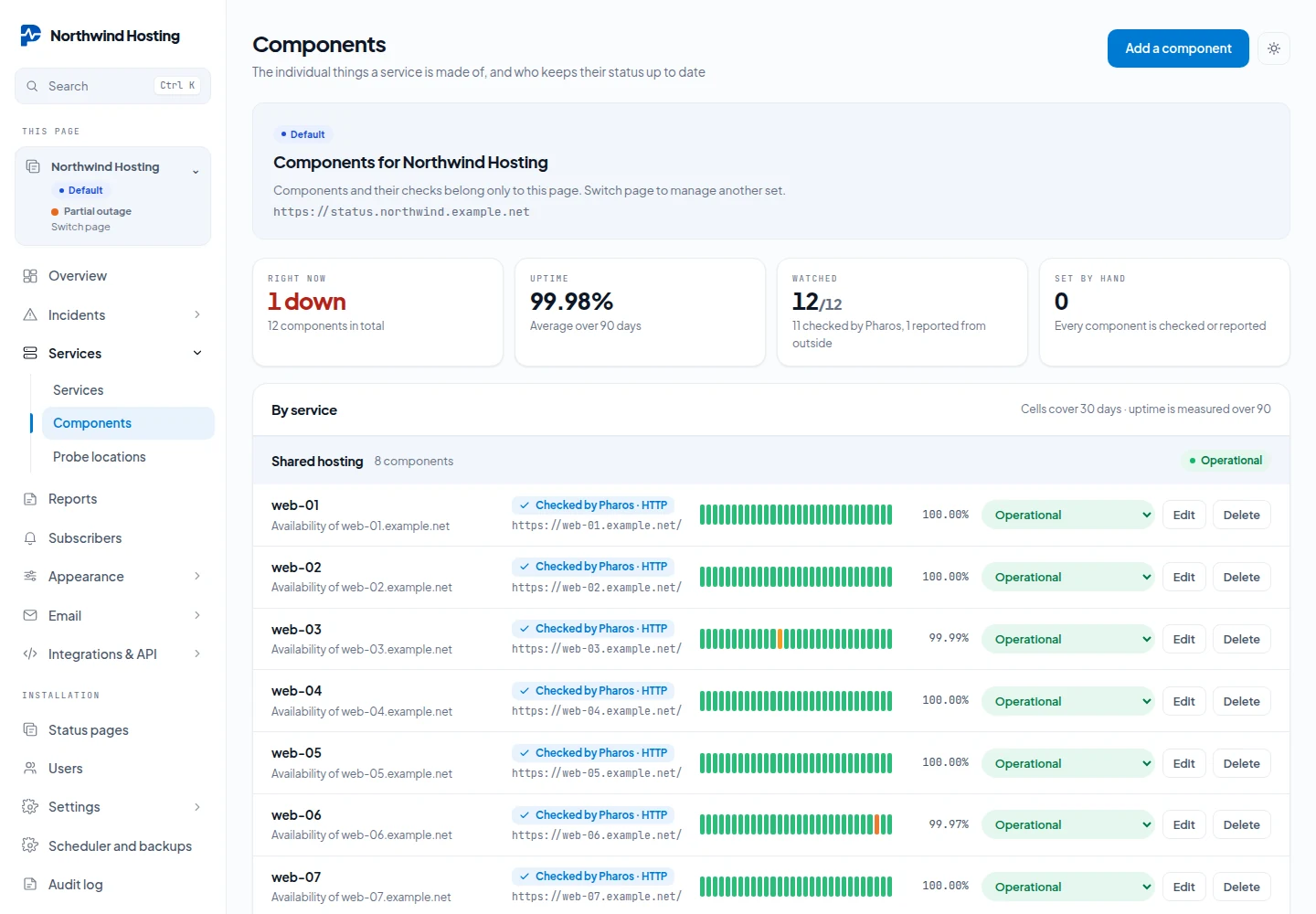Click the Services stack icon
Screen dimensions: 1316x914
[30, 353]
